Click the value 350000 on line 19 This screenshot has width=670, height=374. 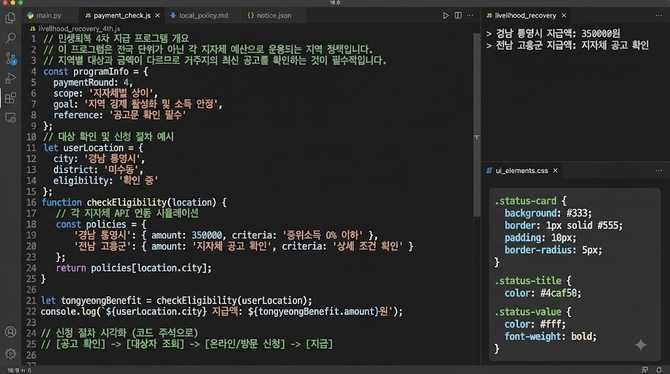[x=207, y=236]
